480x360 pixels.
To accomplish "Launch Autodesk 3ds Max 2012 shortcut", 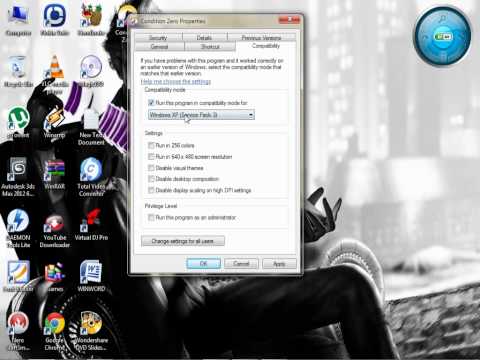I will 18,177.
